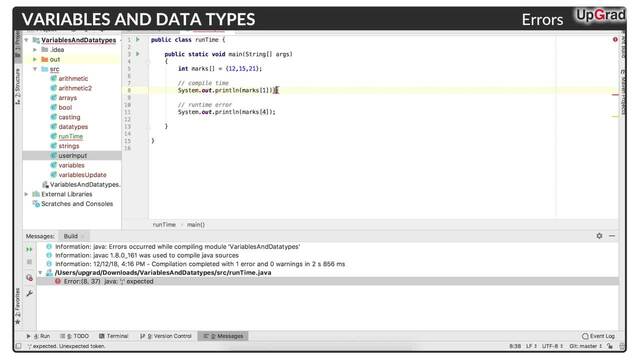The height and width of the screenshot is (360, 640).
Task: Collapse the runTime.java error file node
Action: 40,273
